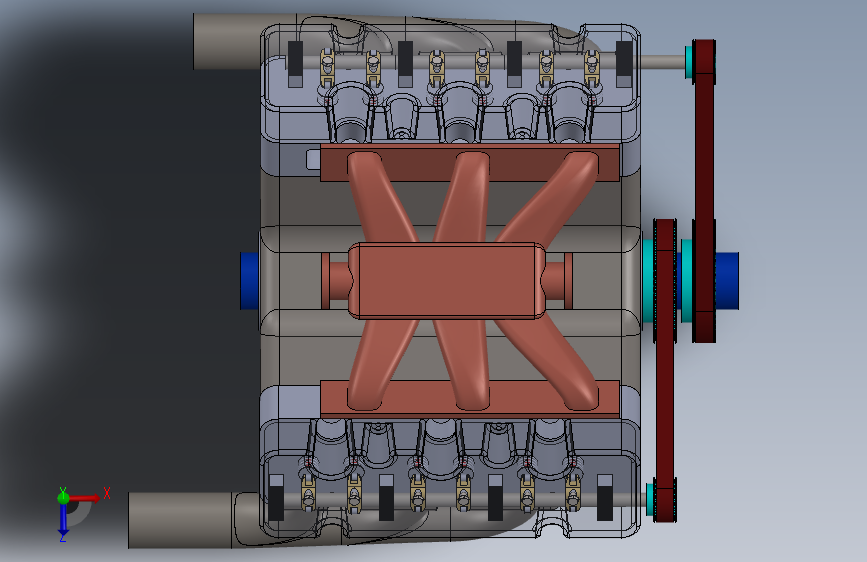Select the exposed upper camshaft rod beside the pulley
This screenshot has height=562, width=867.
[x=662, y=61]
